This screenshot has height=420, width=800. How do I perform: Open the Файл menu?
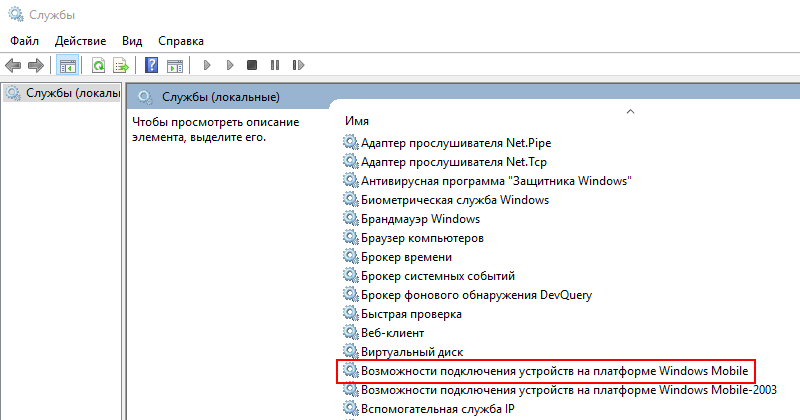click(x=24, y=41)
